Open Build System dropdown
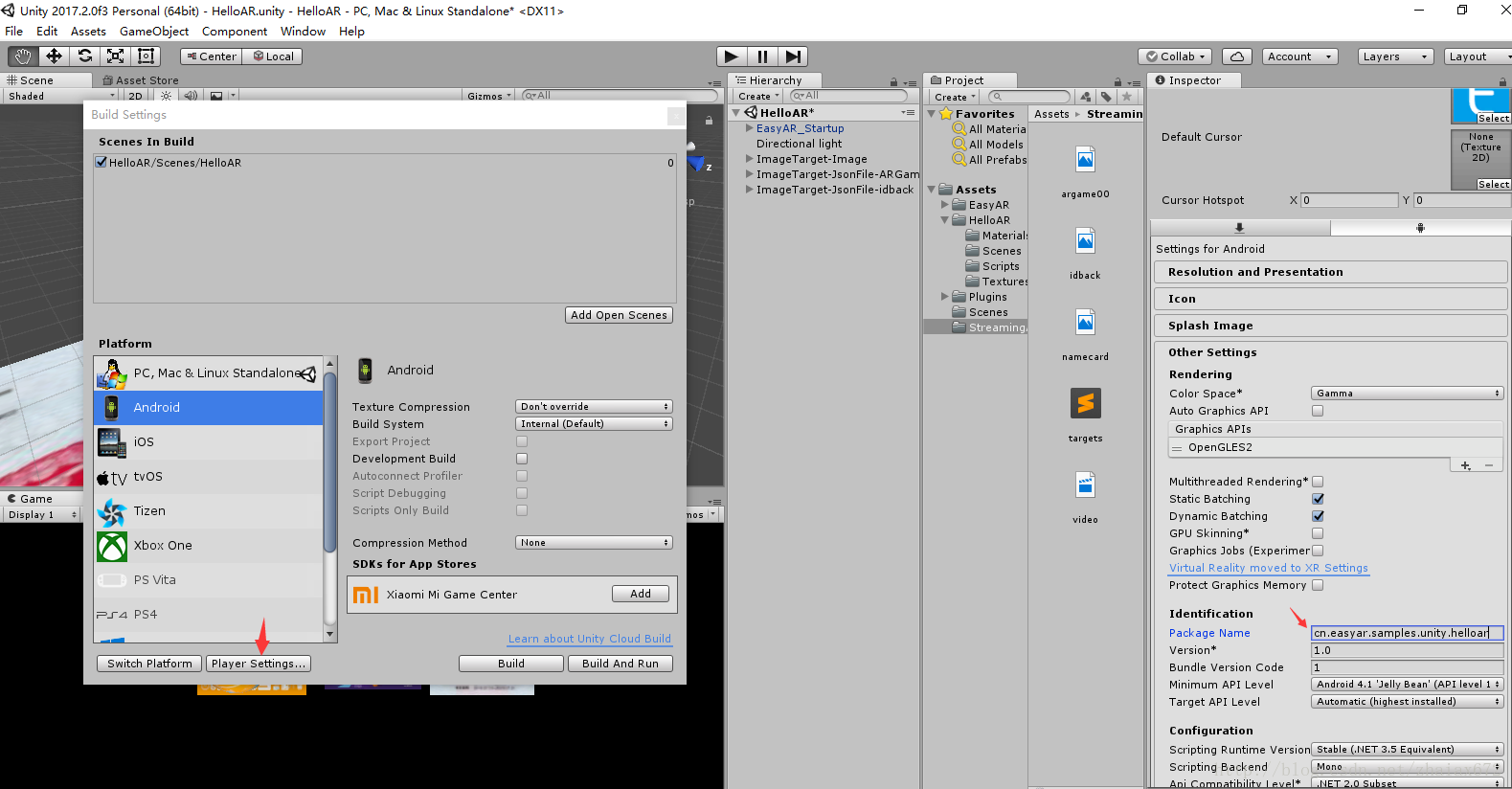Screen dimensions: 1512x789 (x=594, y=424)
